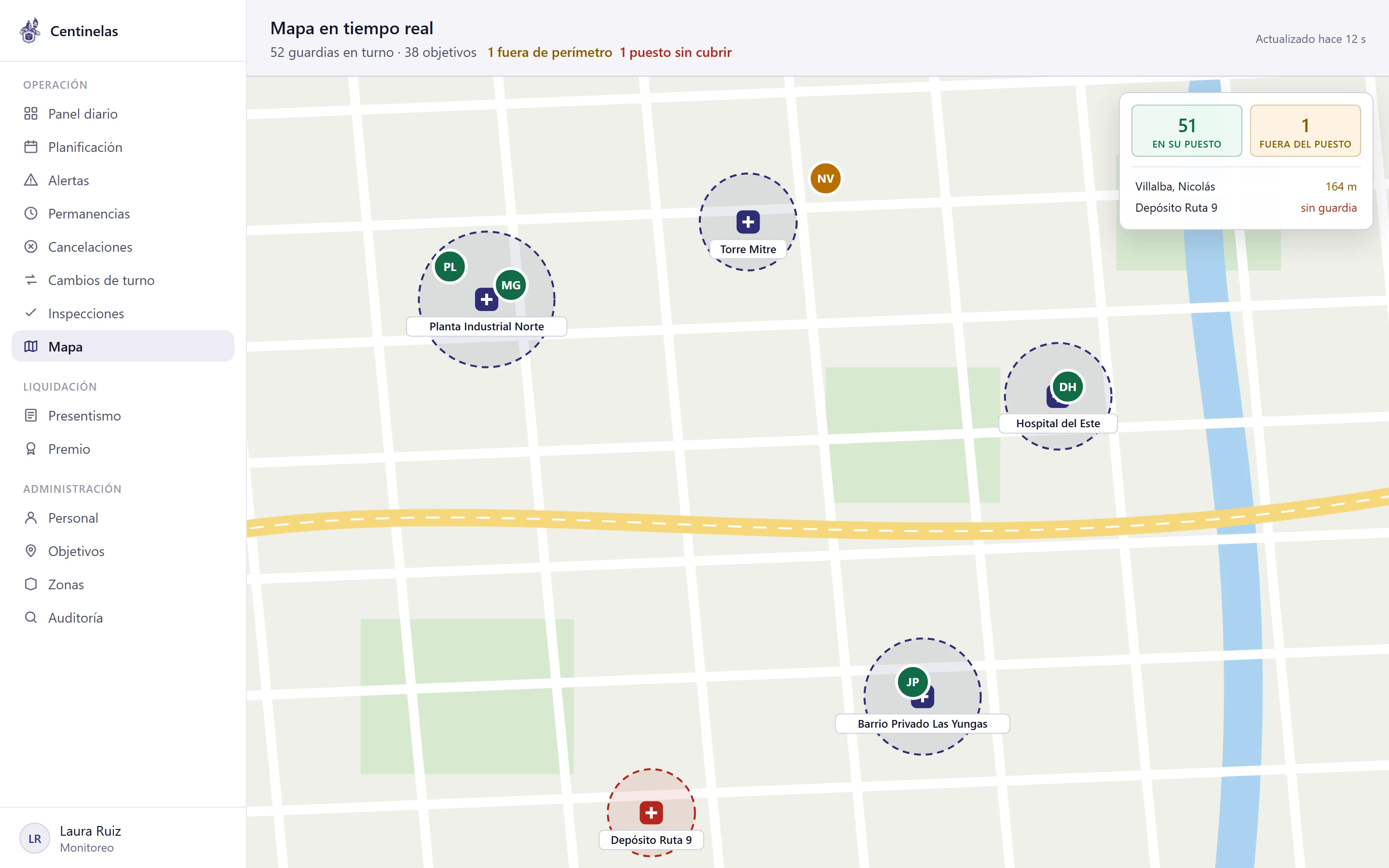Go to Alertas section
The image size is (1389, 868).
(x=123, y=180)
